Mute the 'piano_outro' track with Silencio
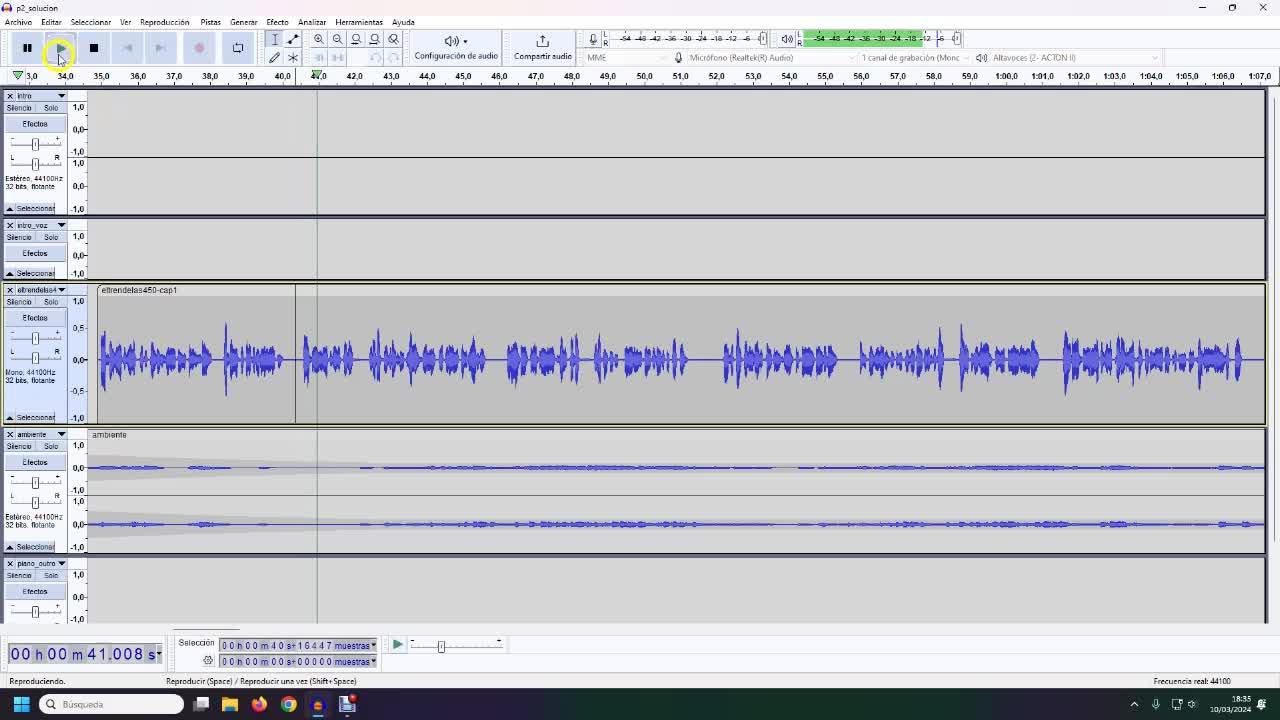The width and height of the screenshot is (1280, 720). click(19, 576)
